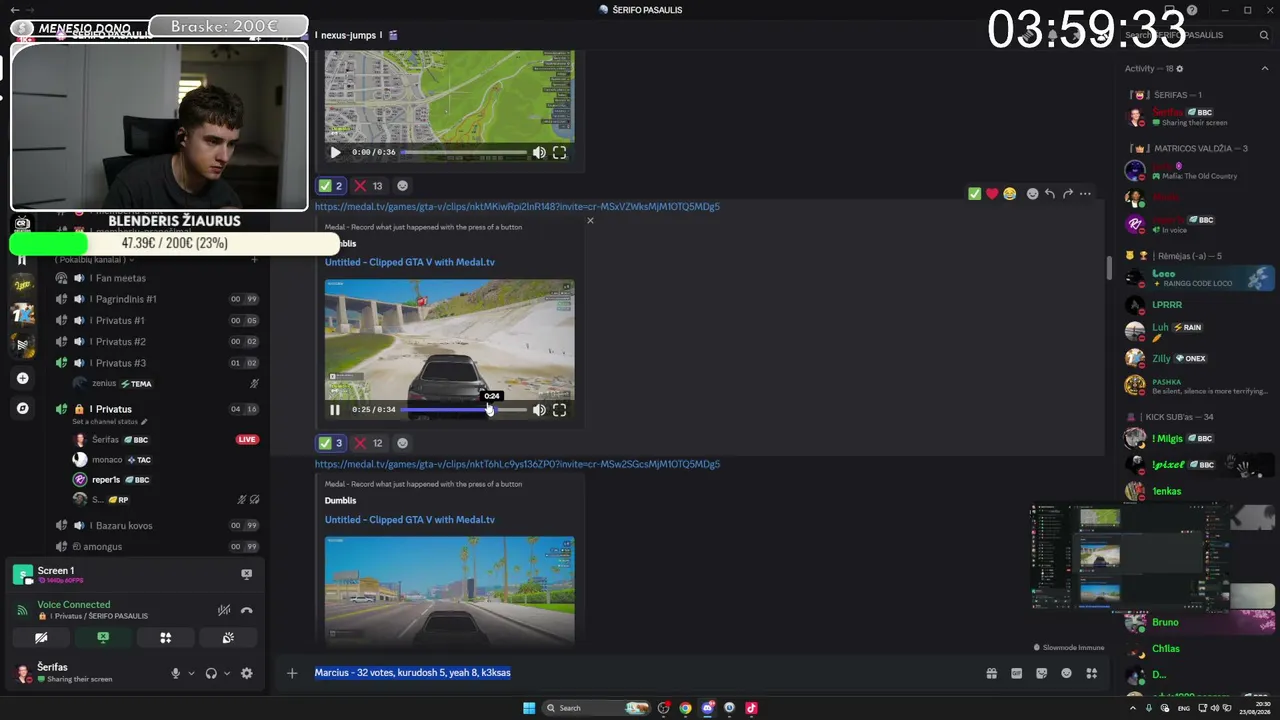Pause the video at 0:25 / 0:34
This screenshot has width=1280, height=720.
coord(335,409)
